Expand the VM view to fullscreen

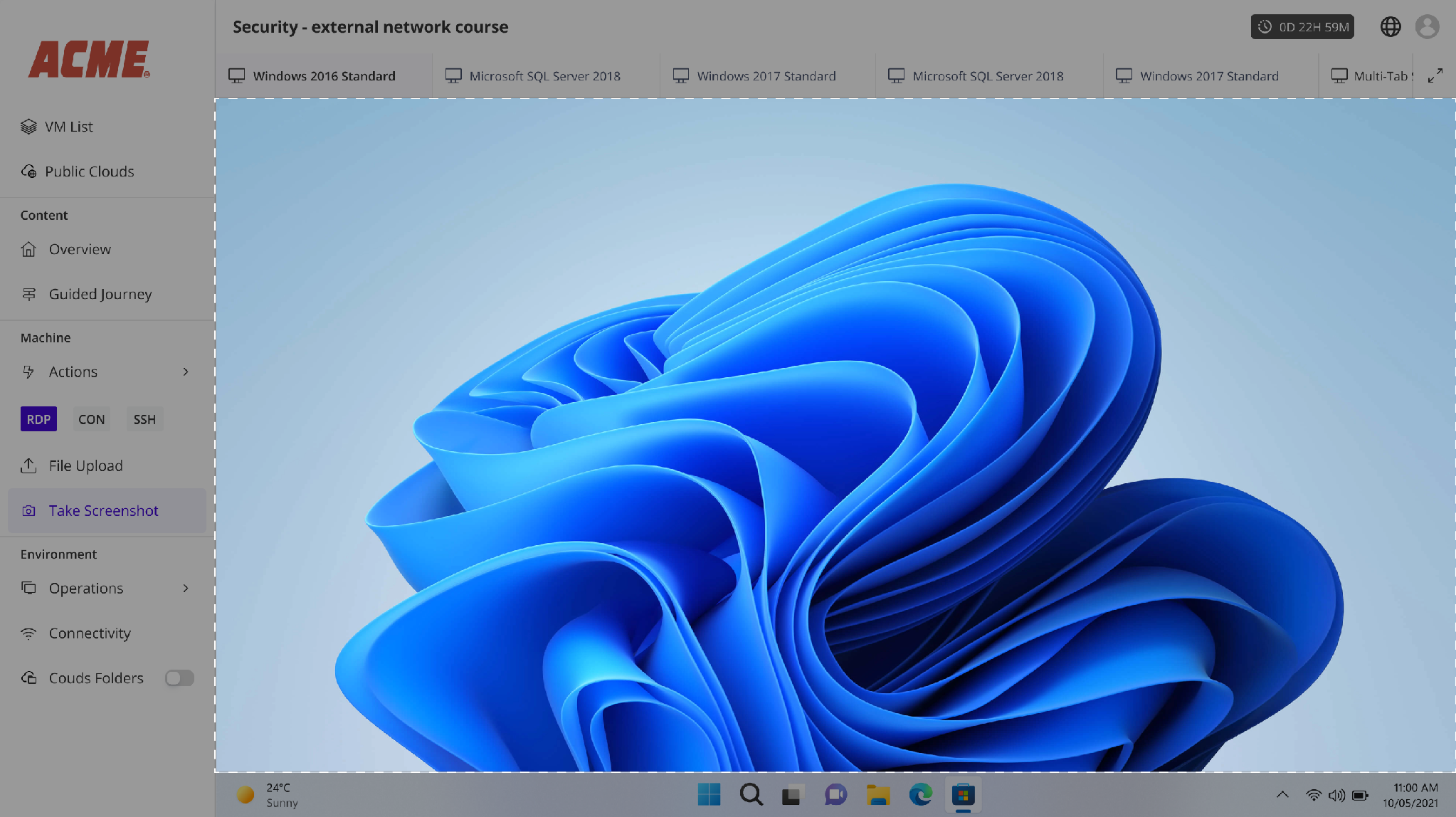[x=1435, y=75]
